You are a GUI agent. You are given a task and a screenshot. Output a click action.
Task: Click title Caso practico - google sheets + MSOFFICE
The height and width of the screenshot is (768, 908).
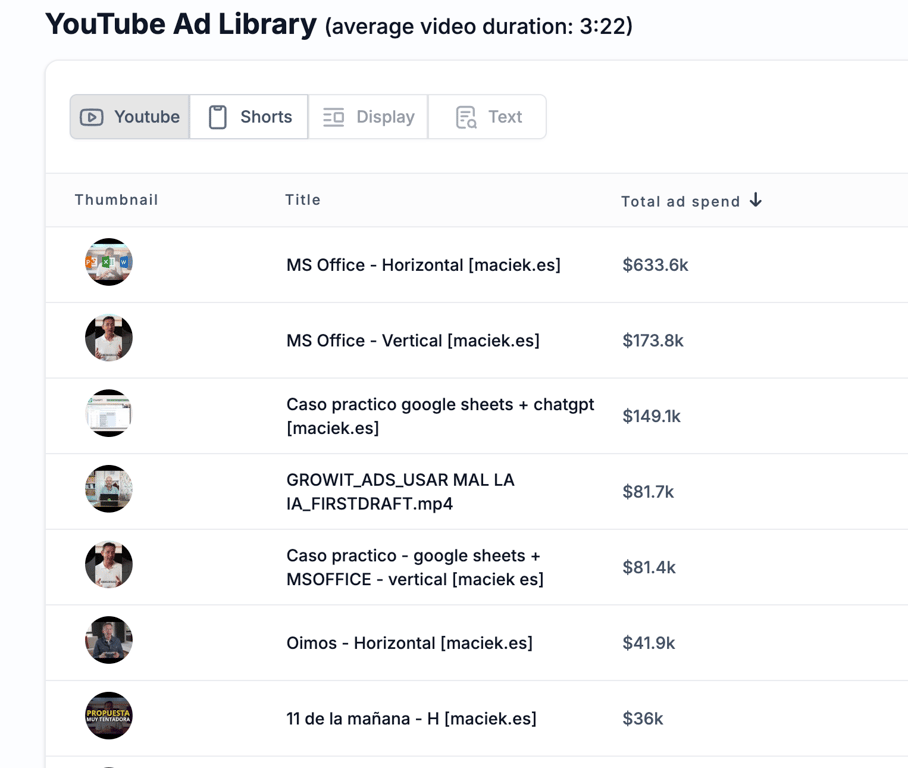[415, 567]
